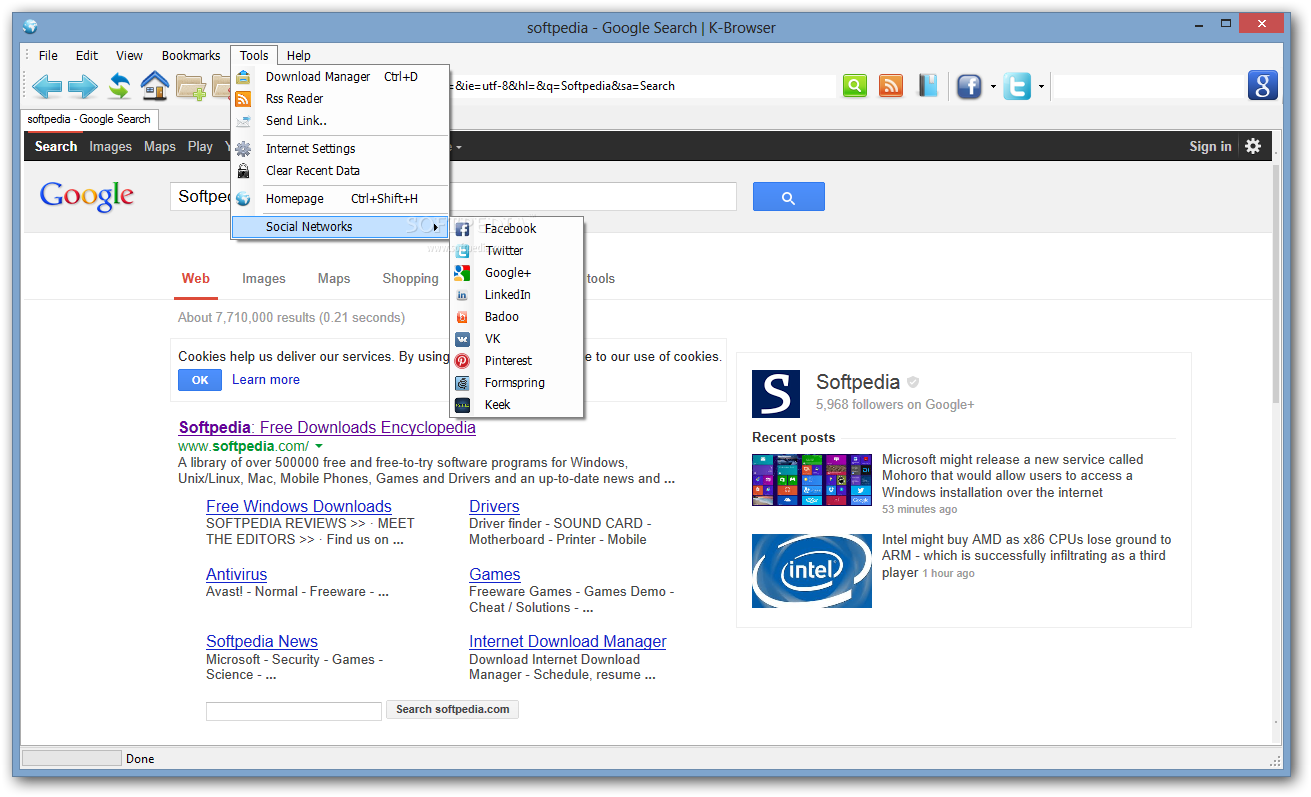Open the Help menu
The image size is (1311, 797).
298,56
